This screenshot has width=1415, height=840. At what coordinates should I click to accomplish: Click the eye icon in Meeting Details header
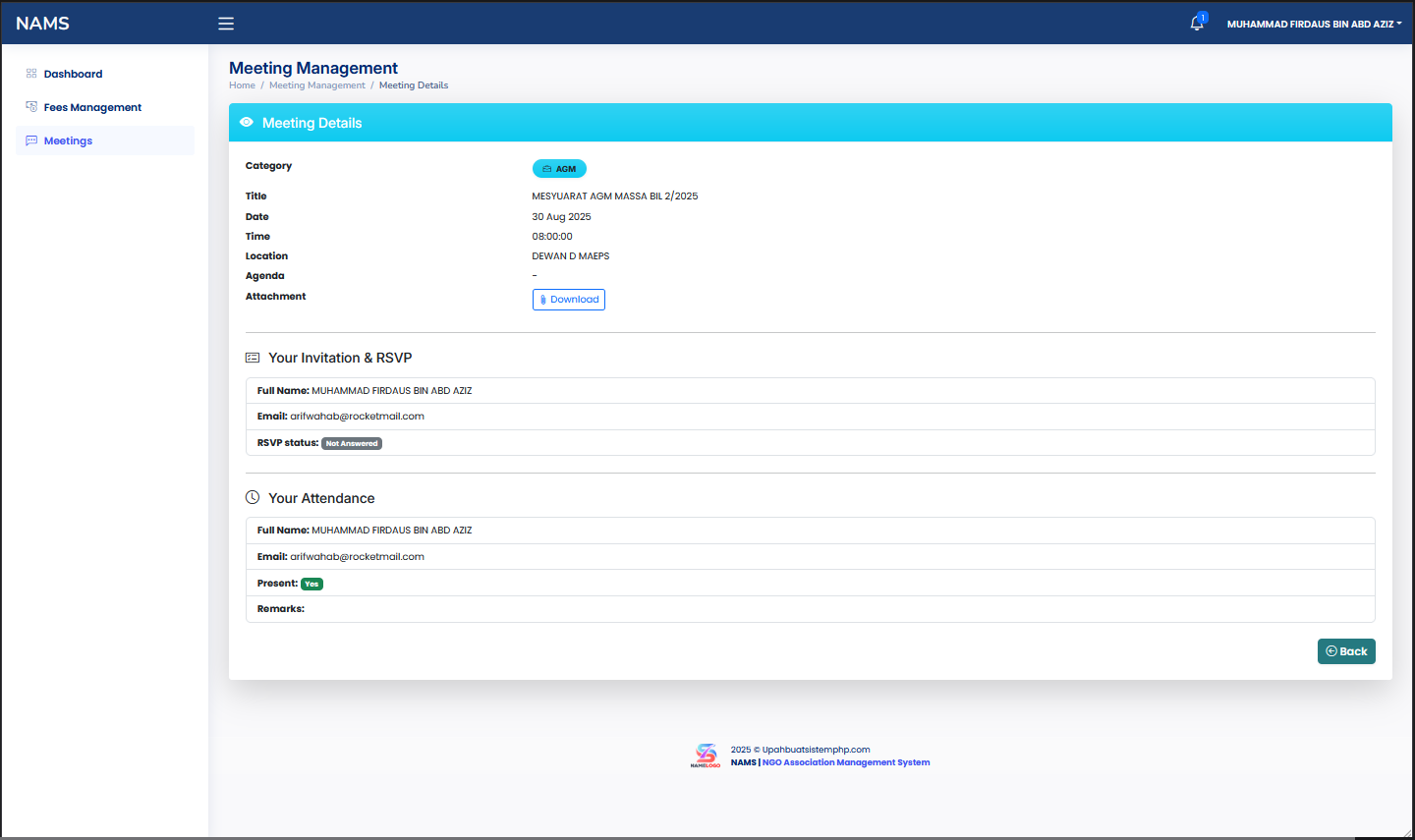pos(247,123)
